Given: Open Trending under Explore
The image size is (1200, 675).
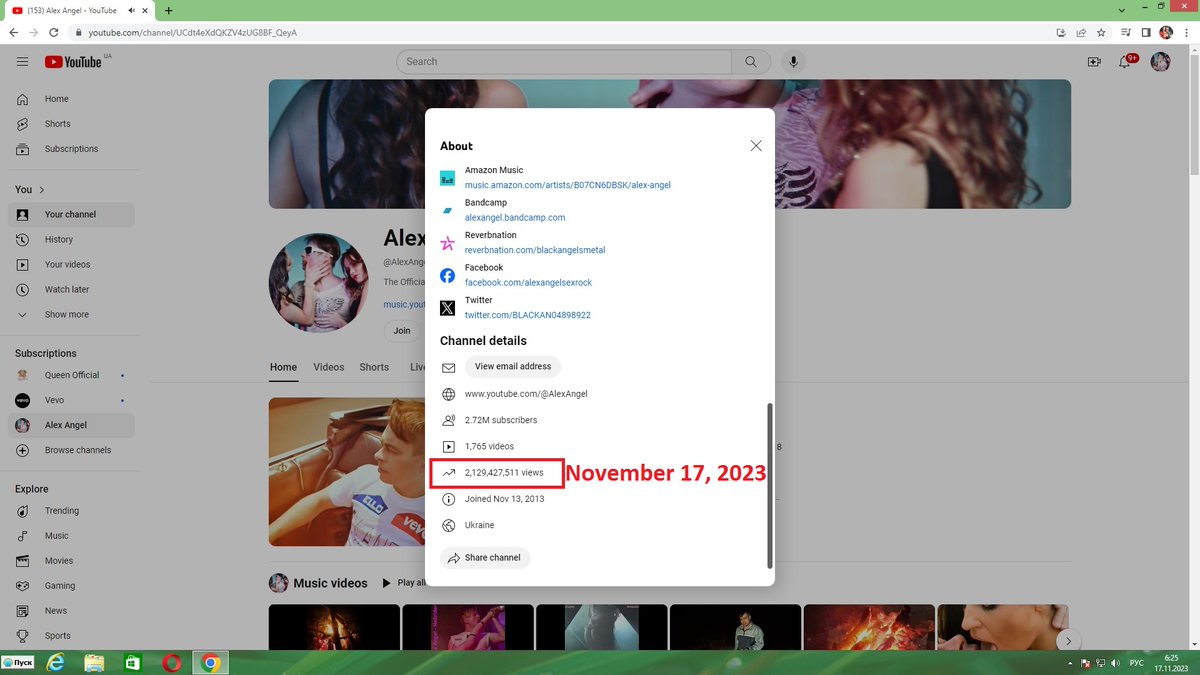Looking at the screenshot, I should point(62,511).
